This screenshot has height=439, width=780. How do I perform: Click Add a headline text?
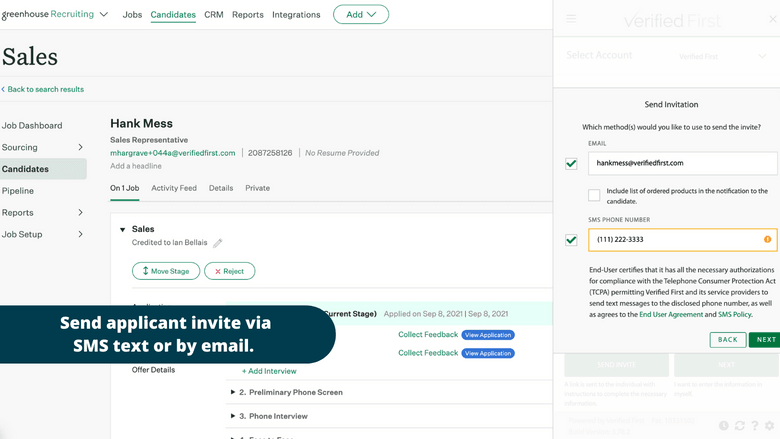coord(136,166)
